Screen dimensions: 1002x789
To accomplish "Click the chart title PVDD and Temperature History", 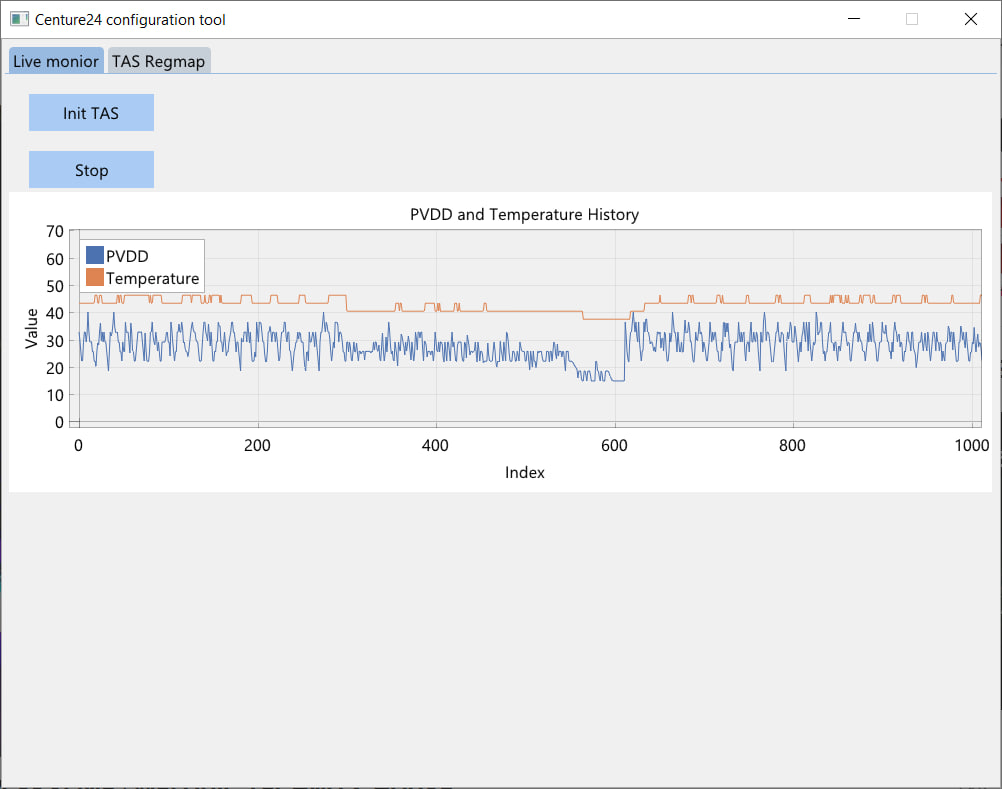I will click(x=524, y=215).
